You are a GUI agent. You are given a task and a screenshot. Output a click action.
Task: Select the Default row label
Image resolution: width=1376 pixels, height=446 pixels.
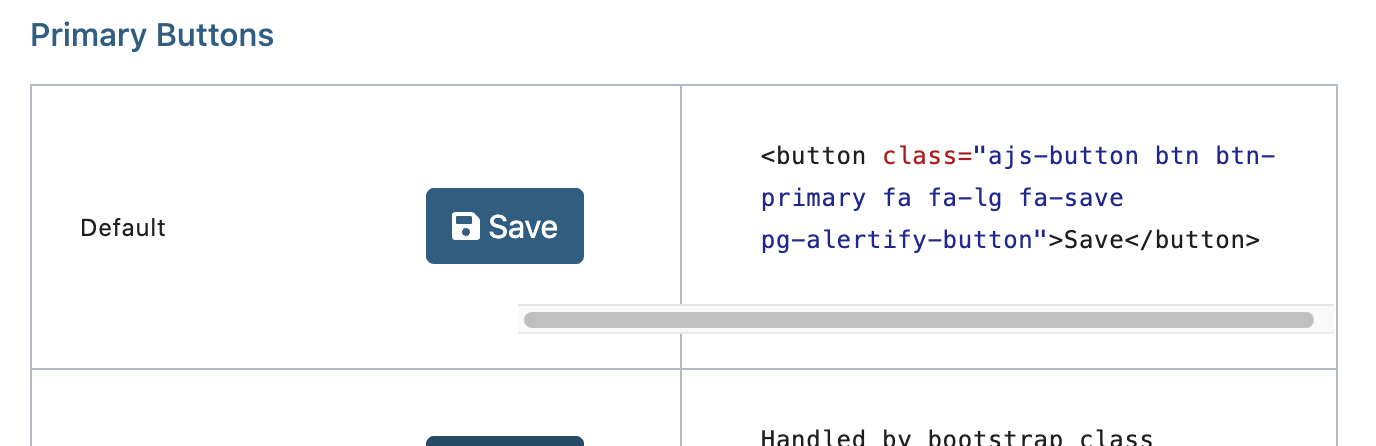tap(123, 228)
